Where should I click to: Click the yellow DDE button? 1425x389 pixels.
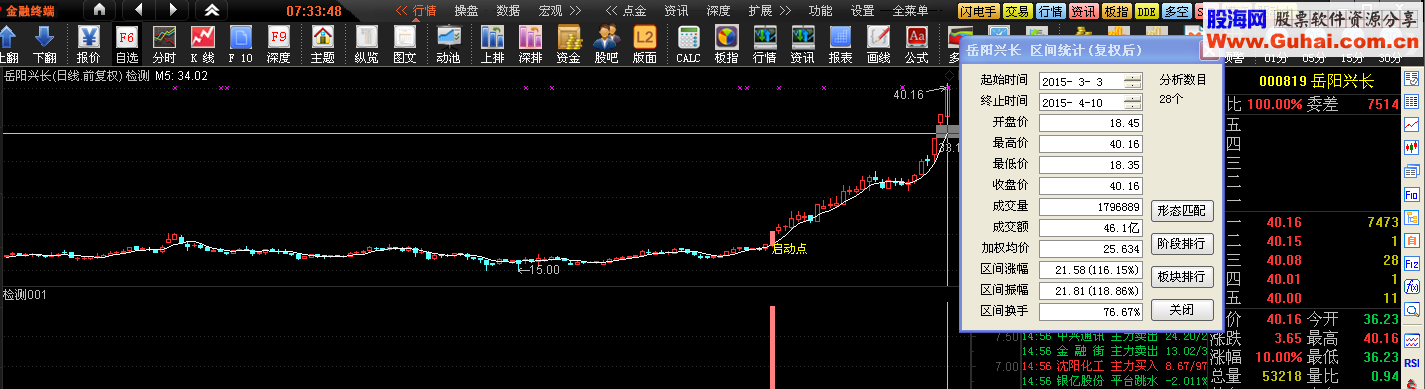pyautogui.click(x=1146, y=11)
